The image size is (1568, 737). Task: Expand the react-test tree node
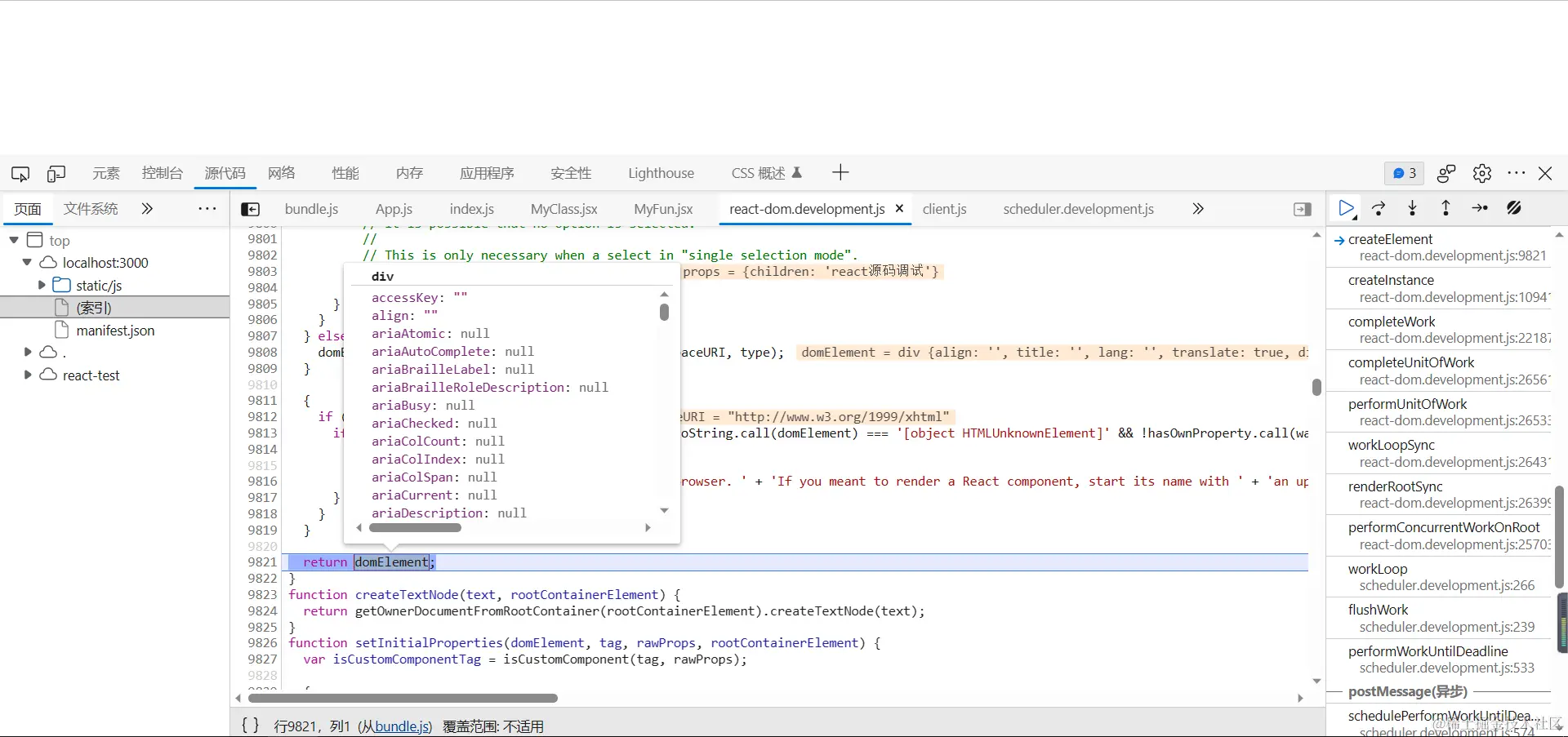click(x=28, y=375)
